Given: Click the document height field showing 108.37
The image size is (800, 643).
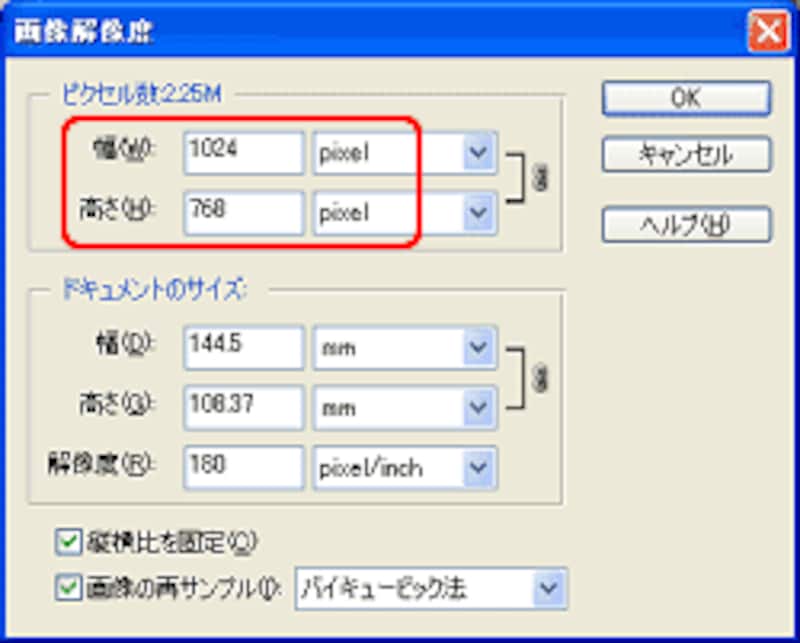Looking at the screenshot, I should click(244, 408).
